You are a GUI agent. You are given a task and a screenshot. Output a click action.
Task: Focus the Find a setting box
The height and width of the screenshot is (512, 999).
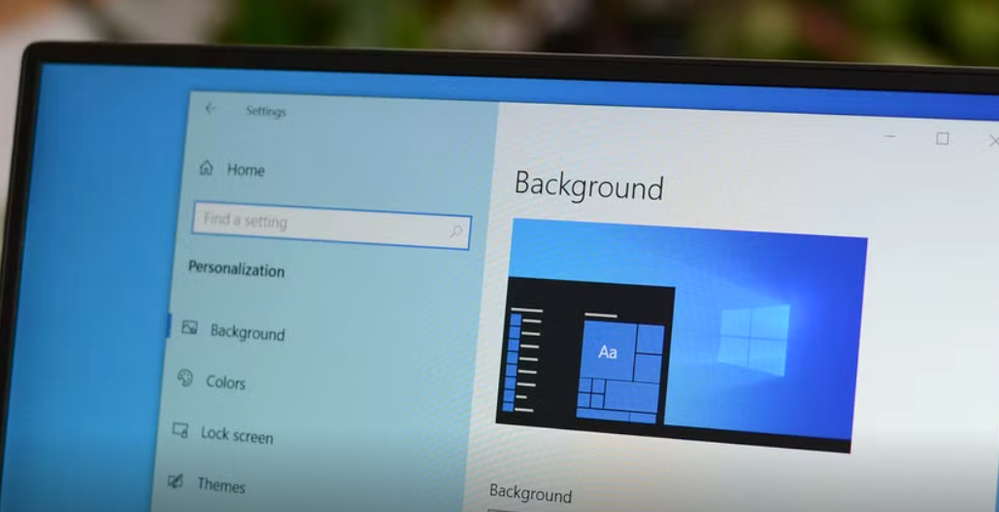[x=331, y=225]
